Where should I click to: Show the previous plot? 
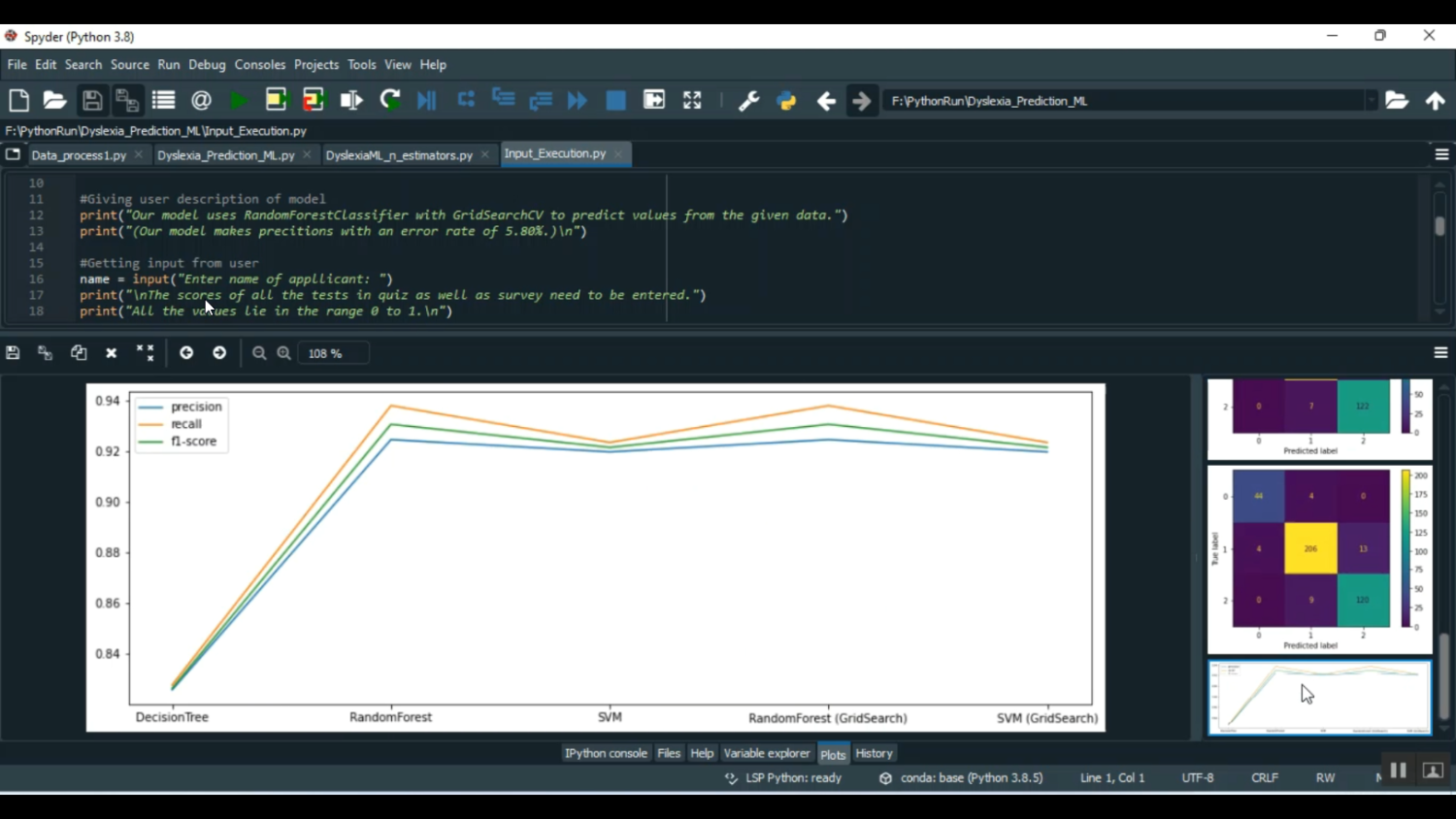click(x=186, y=353)
